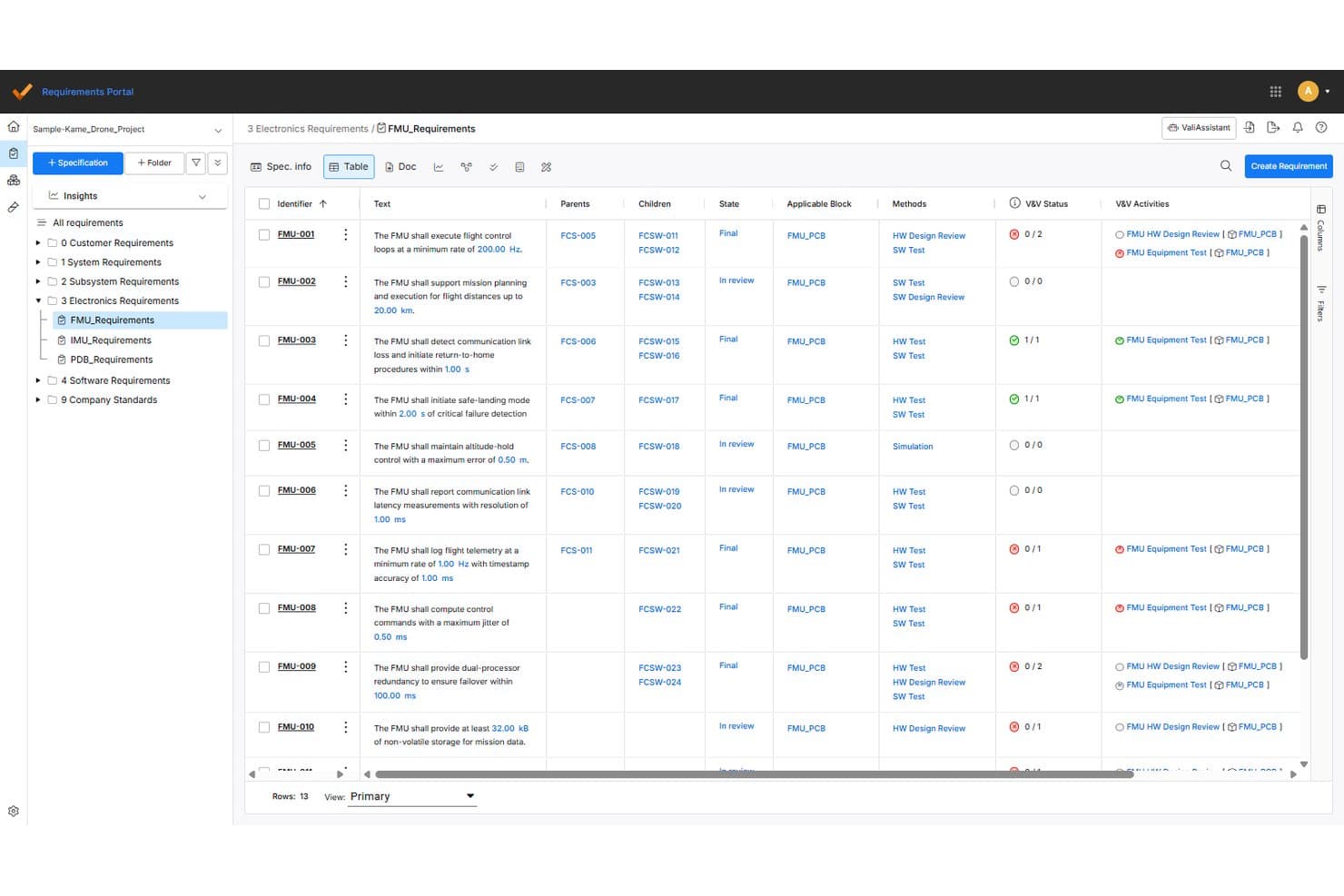1344x896 pixels.
Task: Select All requirements in the tree
Action: pyautogui.click(x=87, y=223)
